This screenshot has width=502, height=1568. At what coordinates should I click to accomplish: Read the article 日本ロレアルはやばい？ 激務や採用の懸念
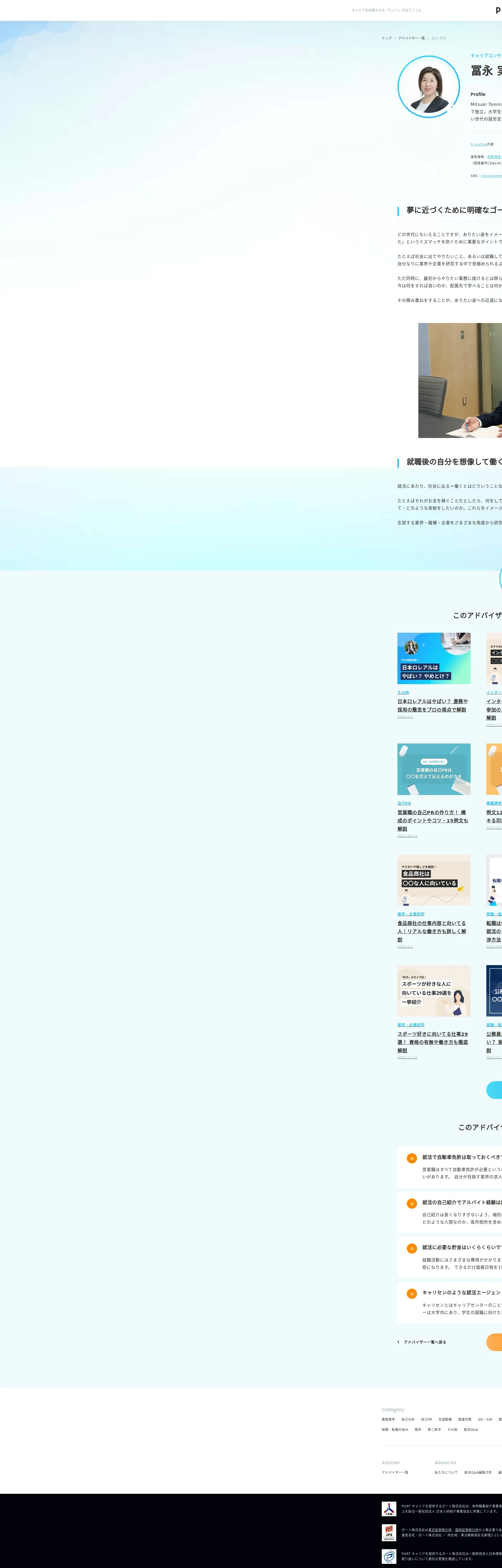432,706
